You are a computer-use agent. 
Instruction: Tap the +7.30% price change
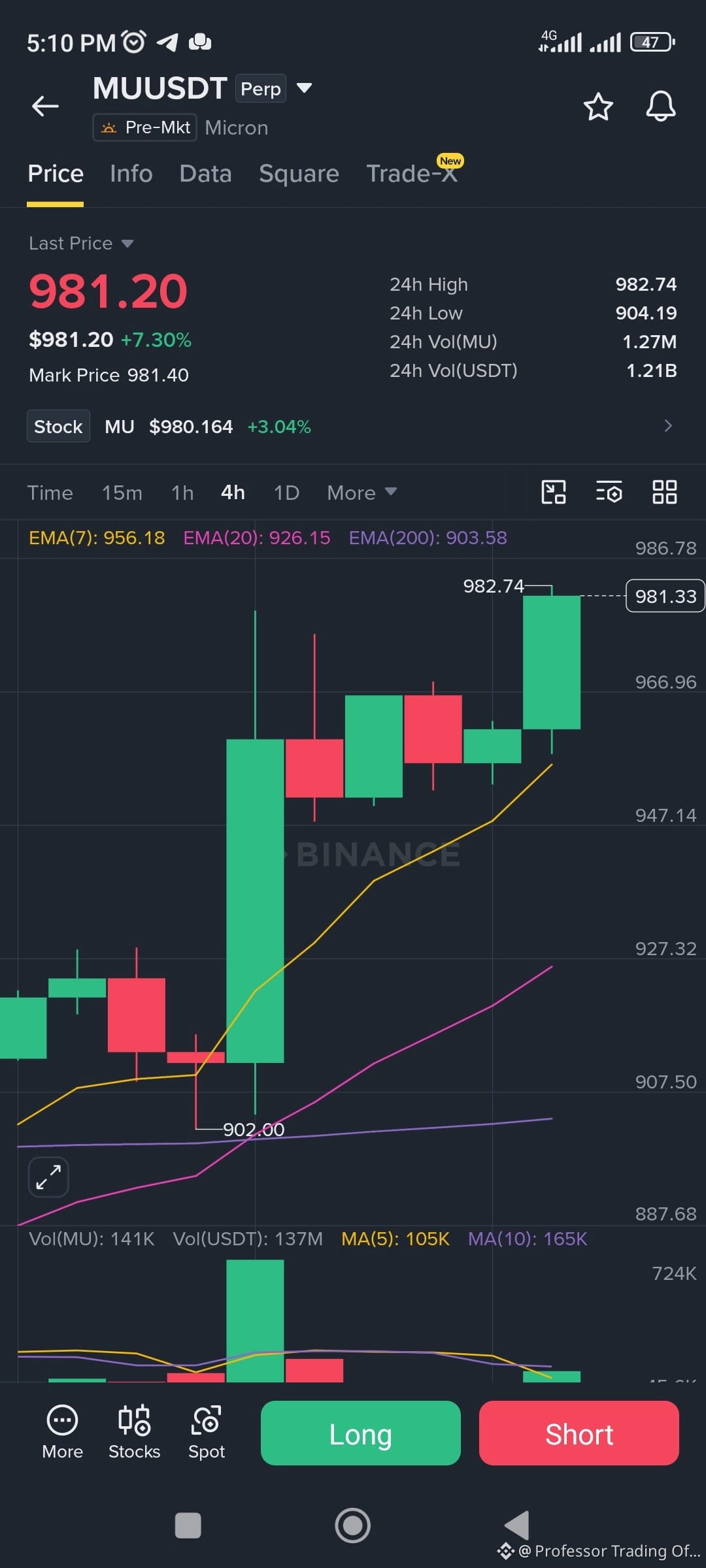click(x=156, y=340)
